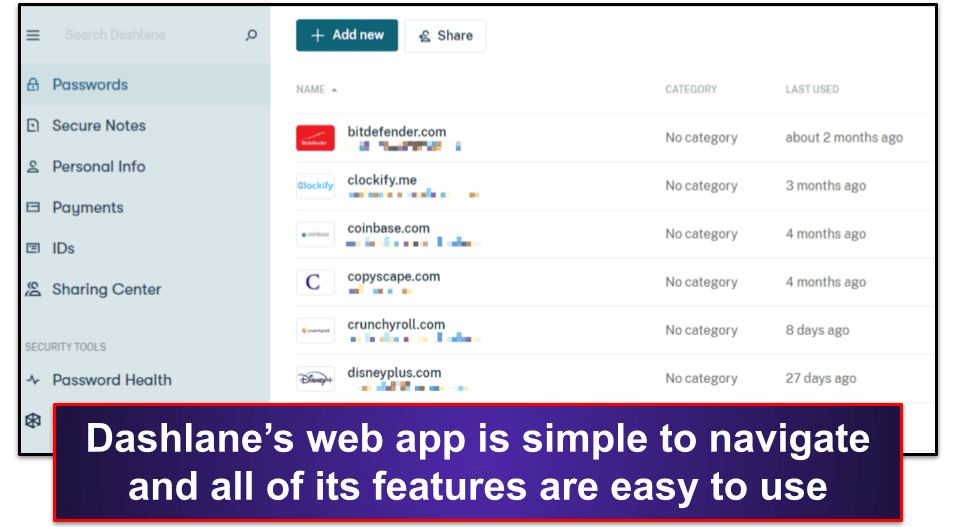Viewport: 953px width, 527px height.
Task: Open the crunchyroll.com entry
Action: [396, 325]
